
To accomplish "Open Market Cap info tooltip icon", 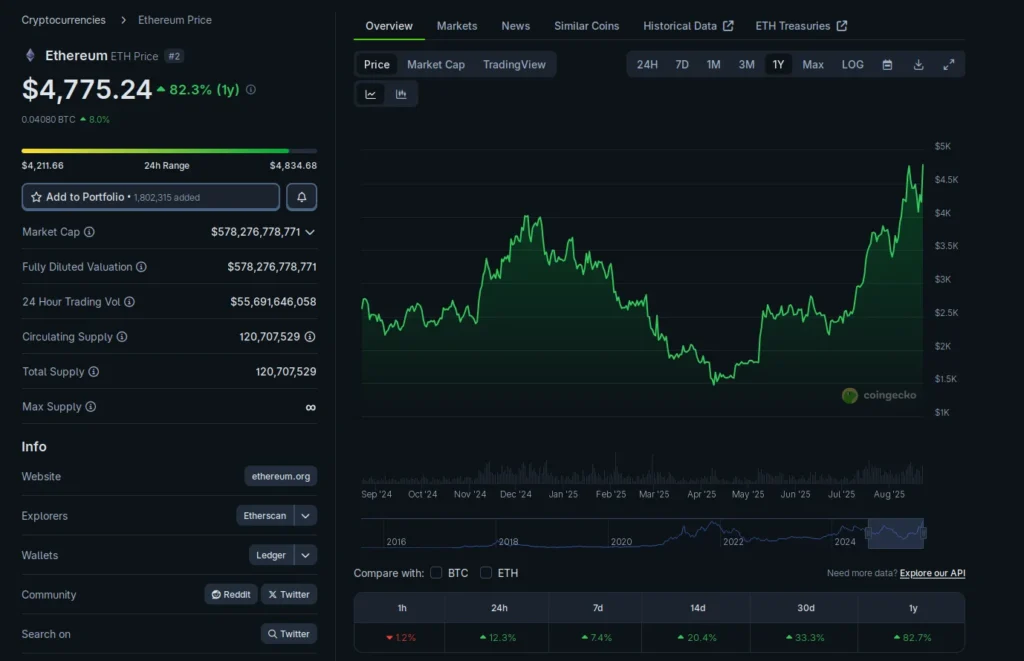I will coord(89,232).
